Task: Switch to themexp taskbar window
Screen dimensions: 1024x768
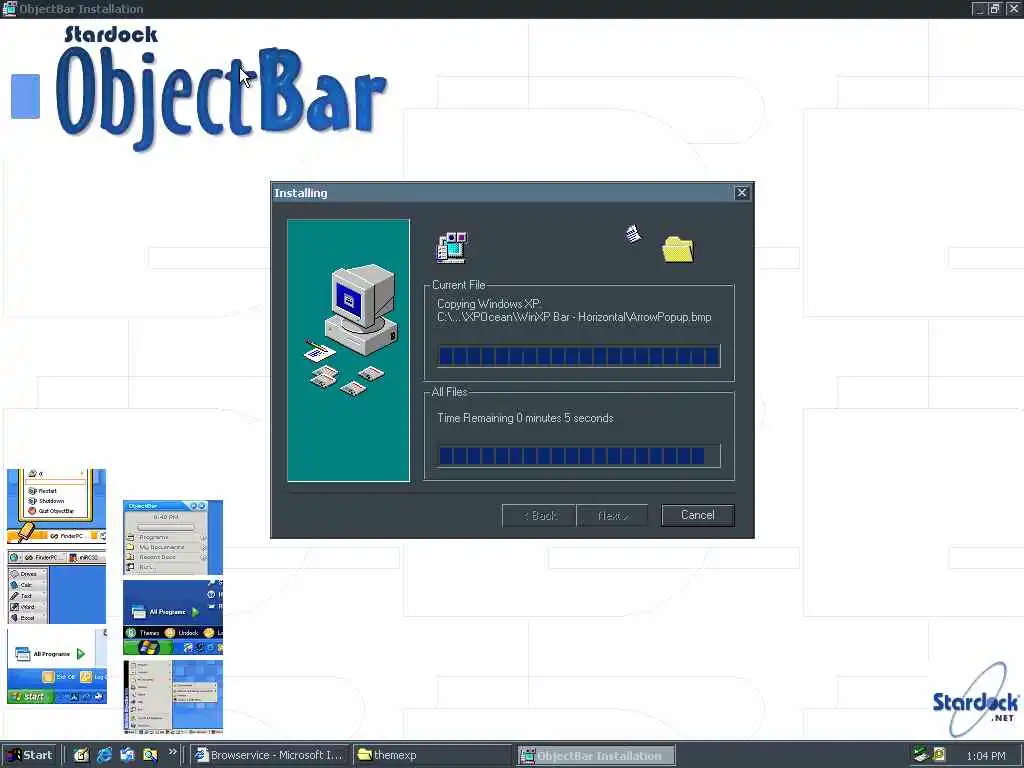Action: 432,755
